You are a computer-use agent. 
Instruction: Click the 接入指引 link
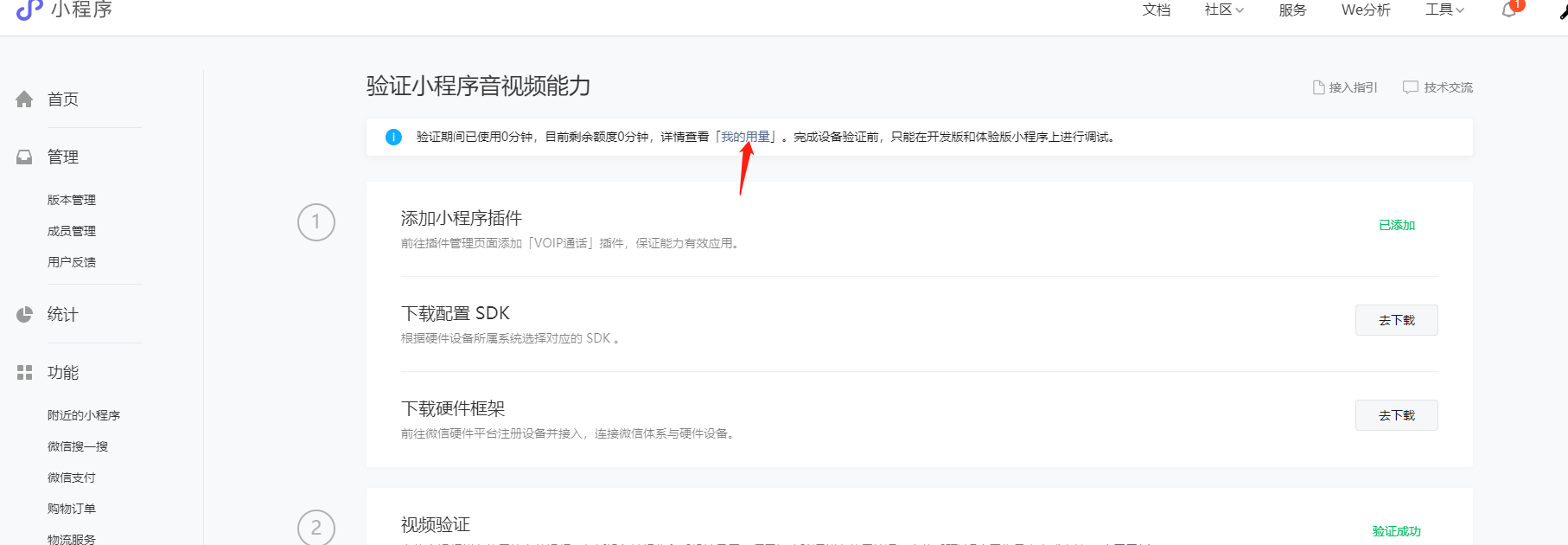pyautogui.click(x=1354, y=87)
